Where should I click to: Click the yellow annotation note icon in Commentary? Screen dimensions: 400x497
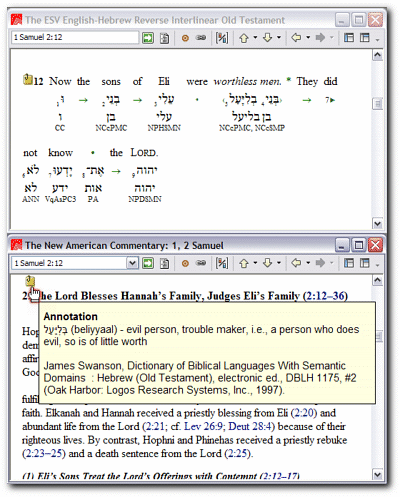click(x=30, y=281)
